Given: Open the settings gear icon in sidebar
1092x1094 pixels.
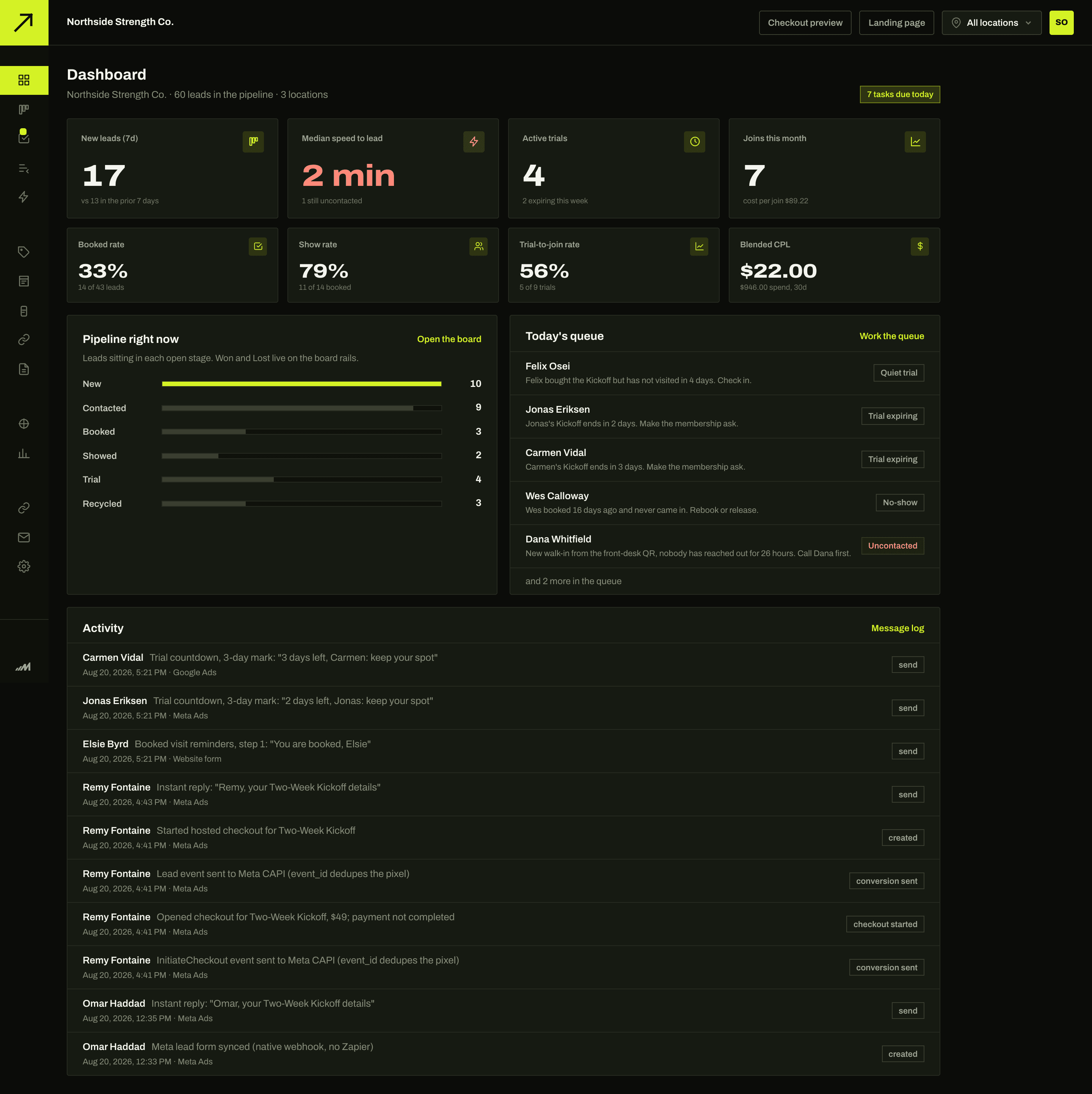Looking at the screenshot, I should tap(24, 566).
